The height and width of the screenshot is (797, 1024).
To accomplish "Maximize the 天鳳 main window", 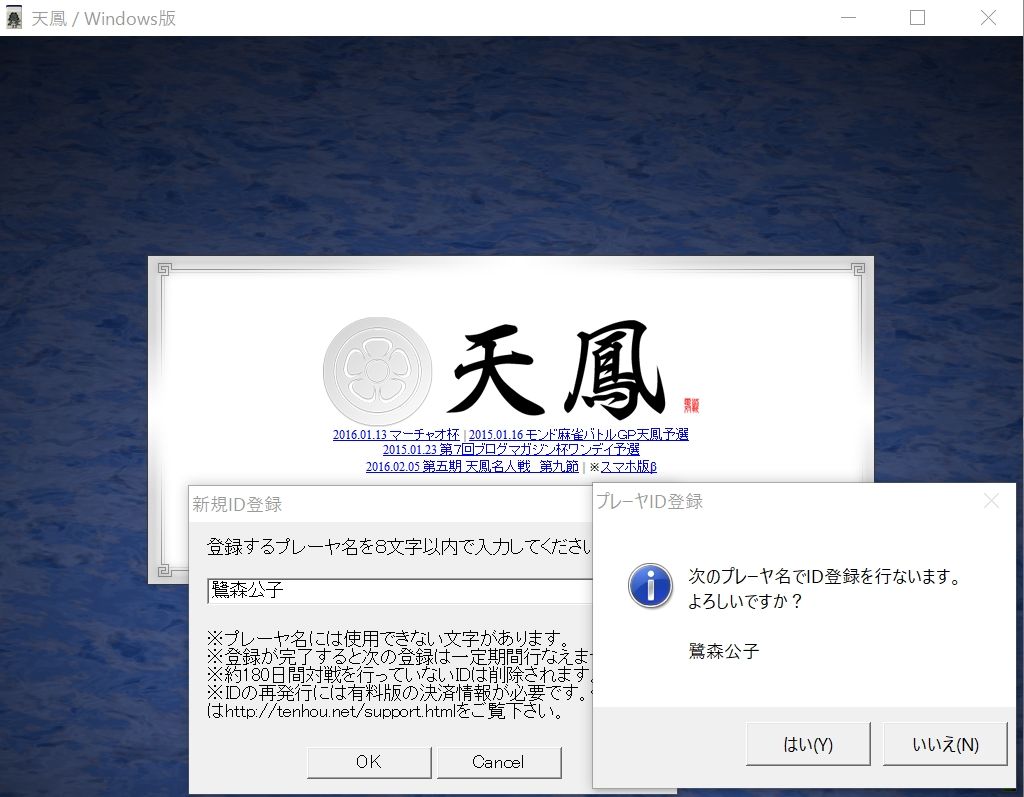I will point(918,18).
